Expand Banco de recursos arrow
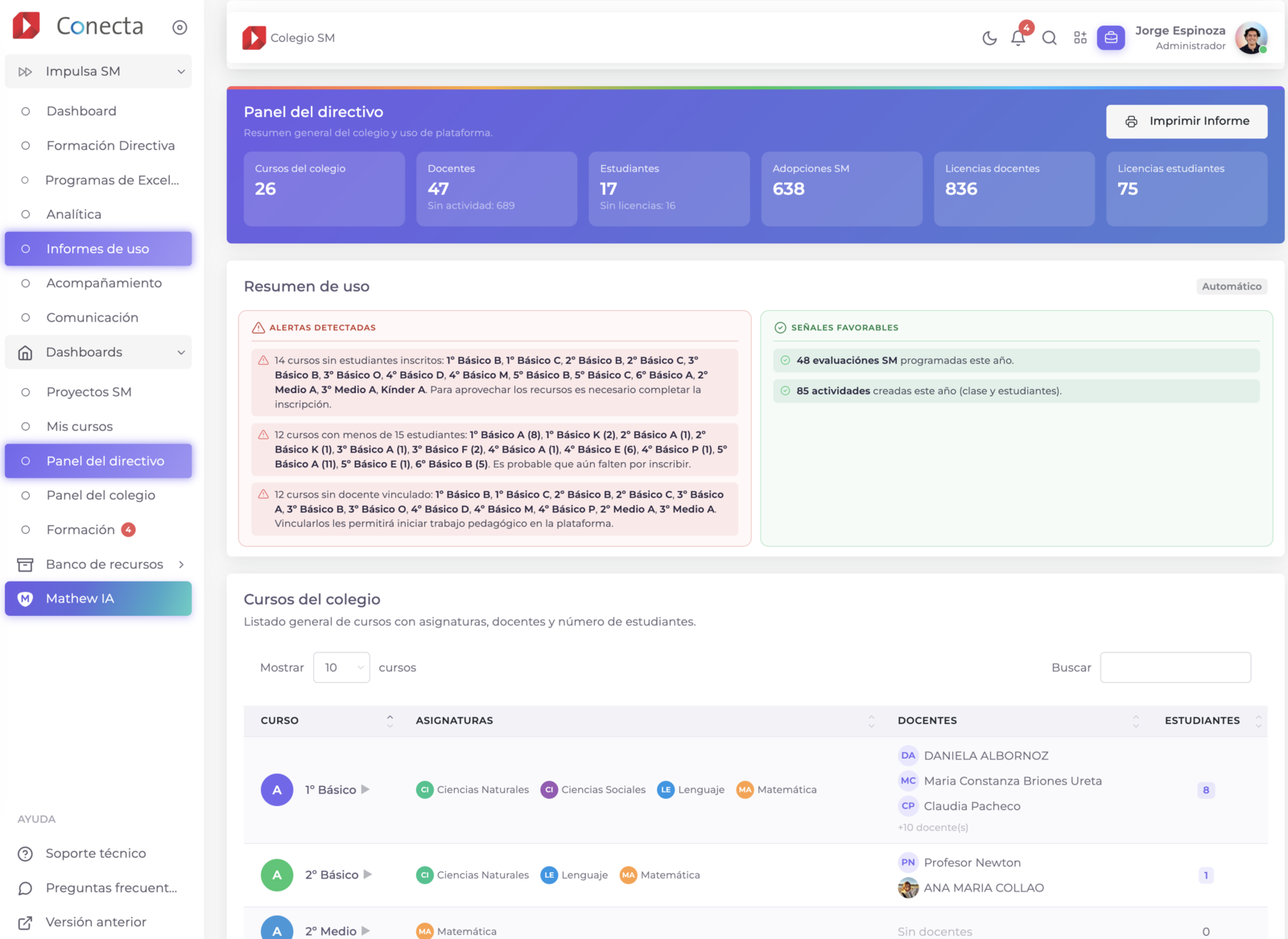Image resolution: width=1288 pixels, height=939 pixels. tap(181, 565)
